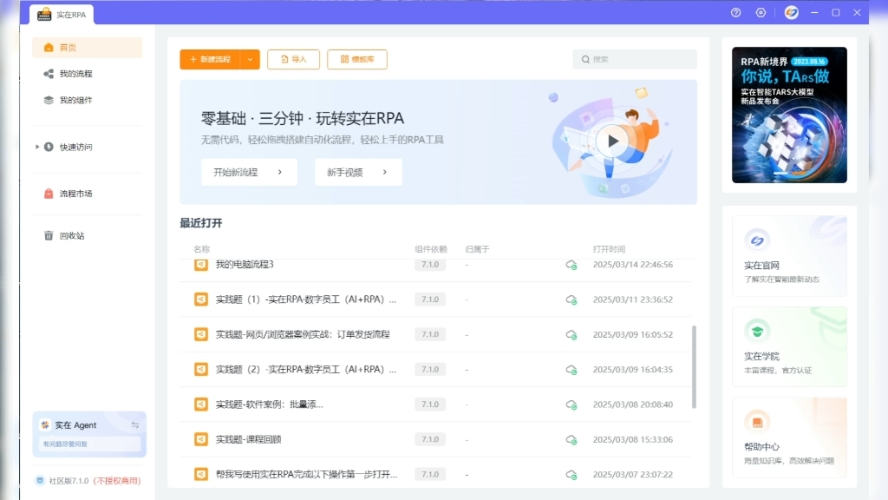Viewport: 888px width, 500px height.
Task: Click cloud sync icon for 我的电脑流程3
Action: tap(571, 264)
